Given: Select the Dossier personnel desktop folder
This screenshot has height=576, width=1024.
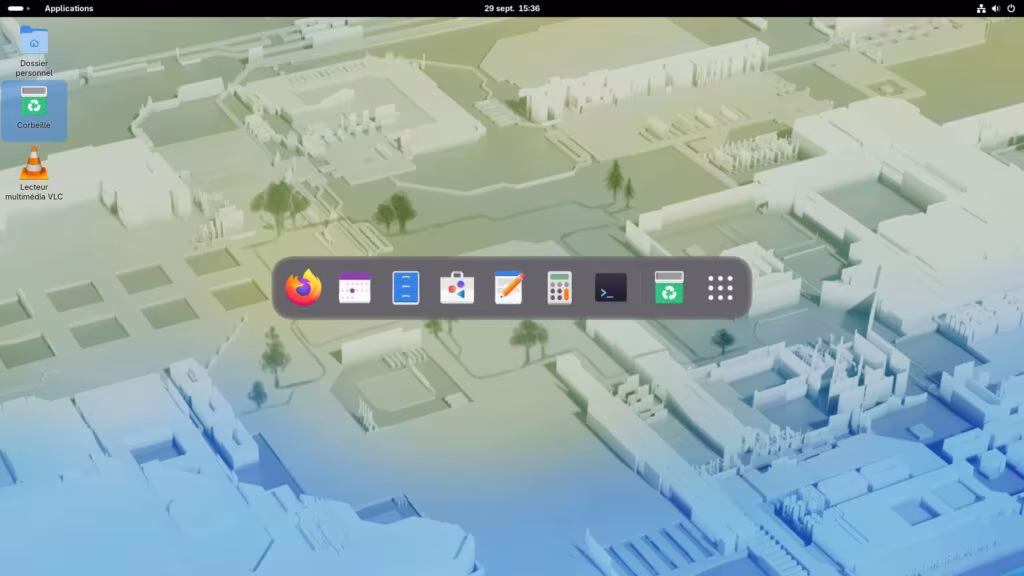Looking at the screenshot, I should click(34, 51).
